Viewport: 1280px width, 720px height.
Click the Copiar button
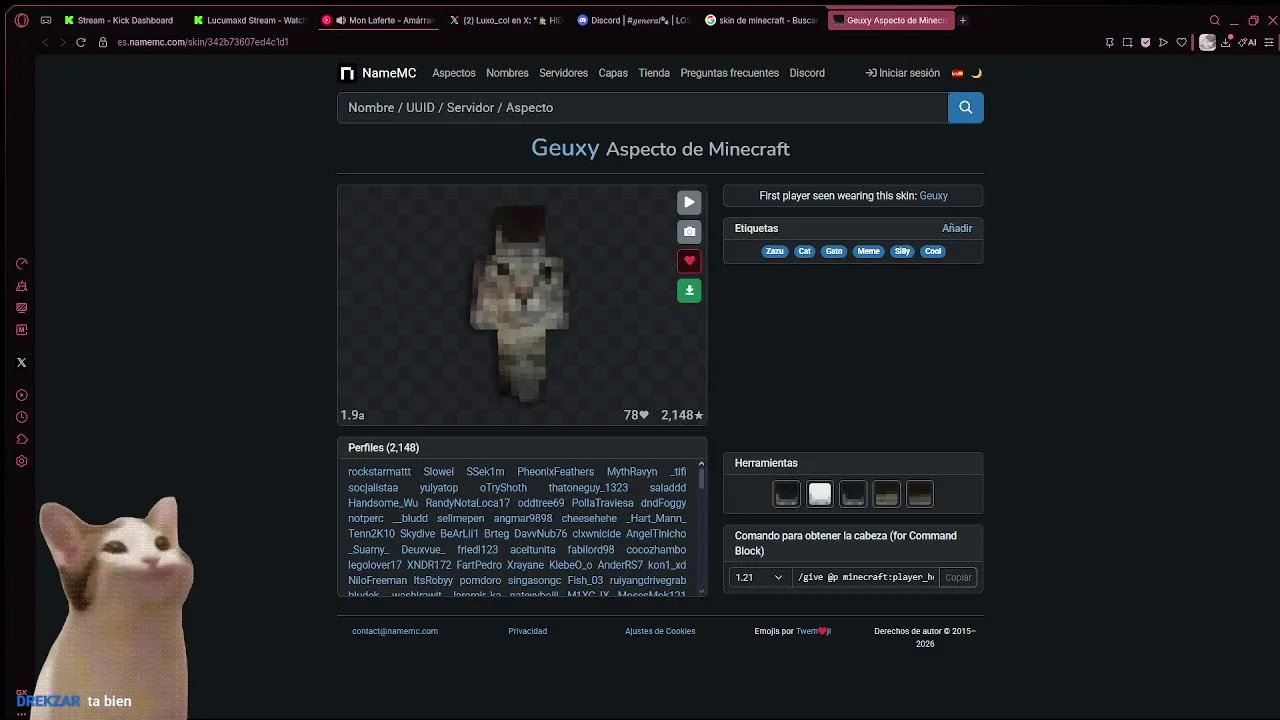[958, 577]
